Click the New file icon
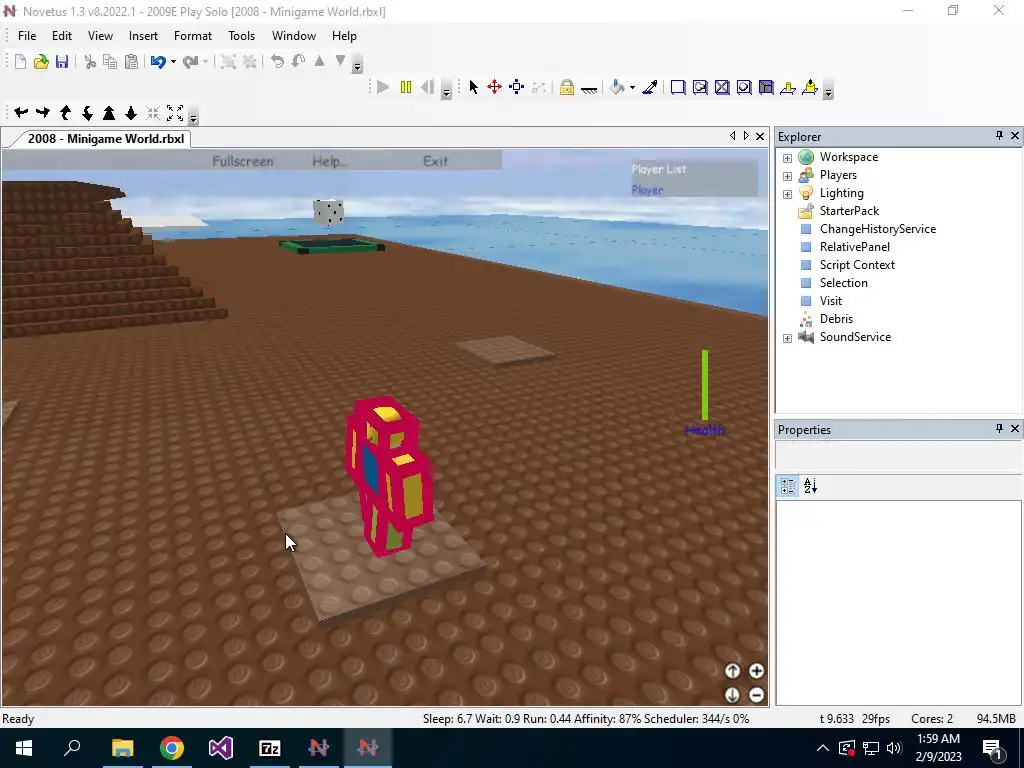The image size is (1024, 768). click(20, 61)
